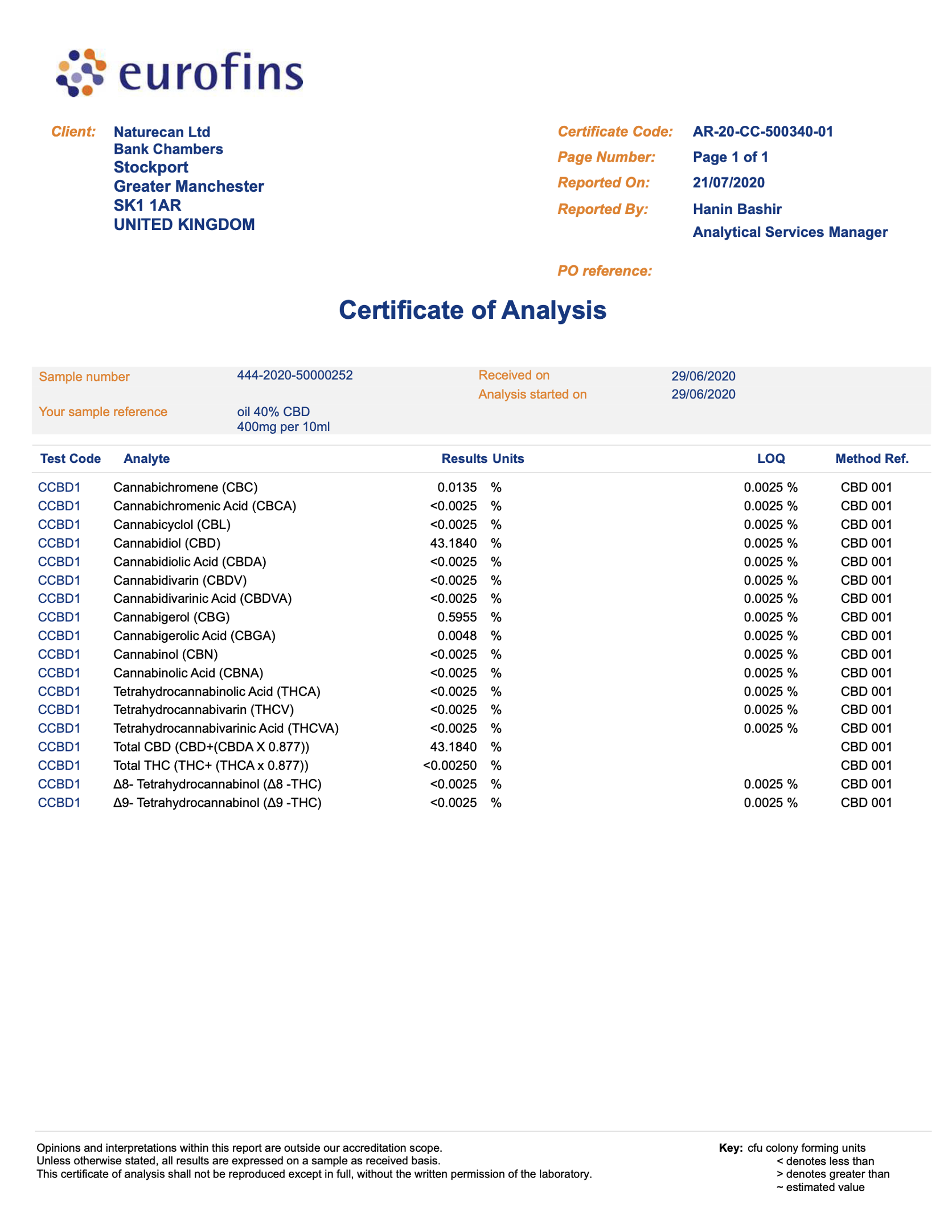Viewport: 952px width, 1232px height.
Task: Click the PO reference label
Action: [x=604, y=271]
